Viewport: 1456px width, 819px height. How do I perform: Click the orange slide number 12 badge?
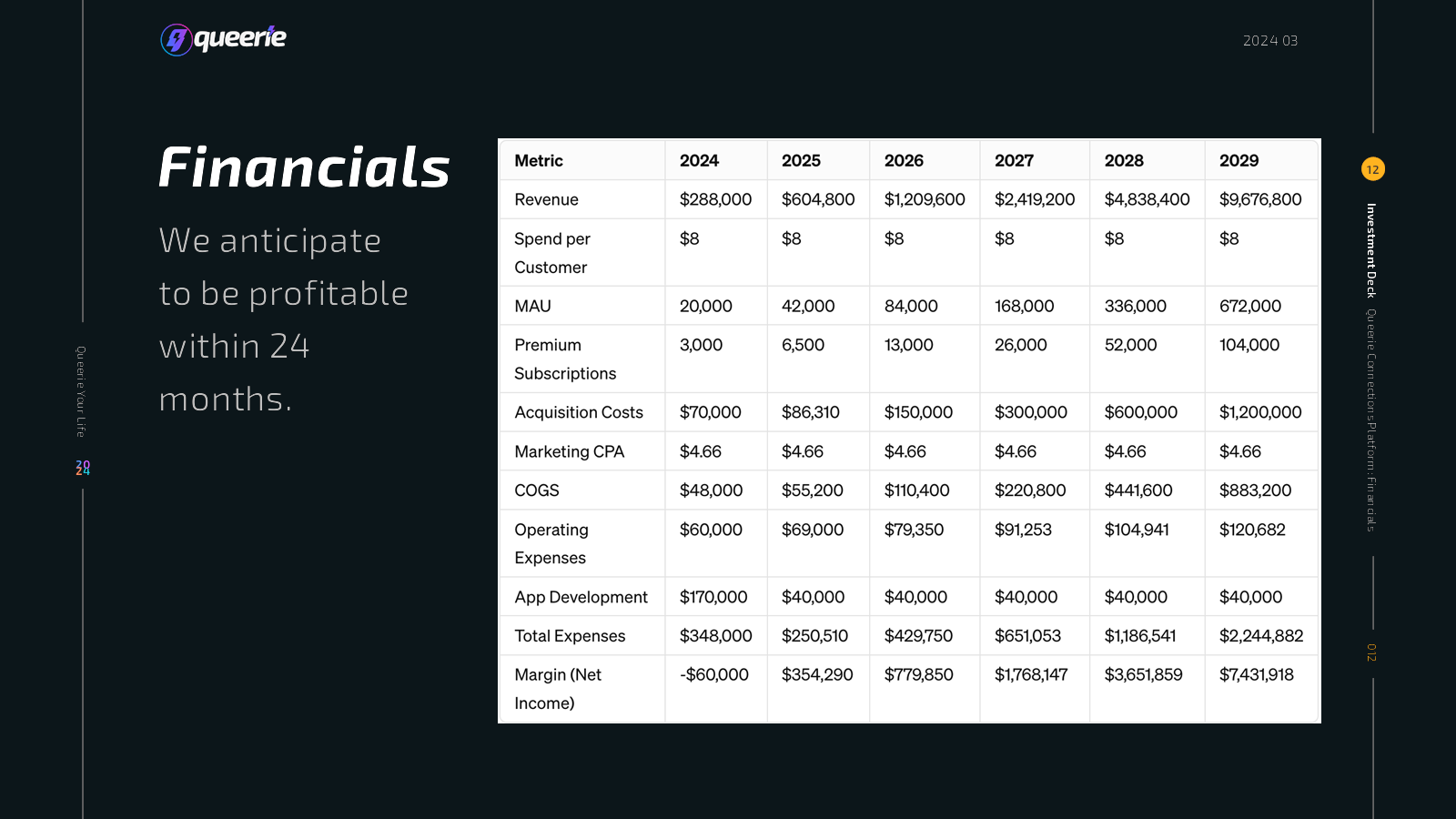click(x=1372, y=169)
